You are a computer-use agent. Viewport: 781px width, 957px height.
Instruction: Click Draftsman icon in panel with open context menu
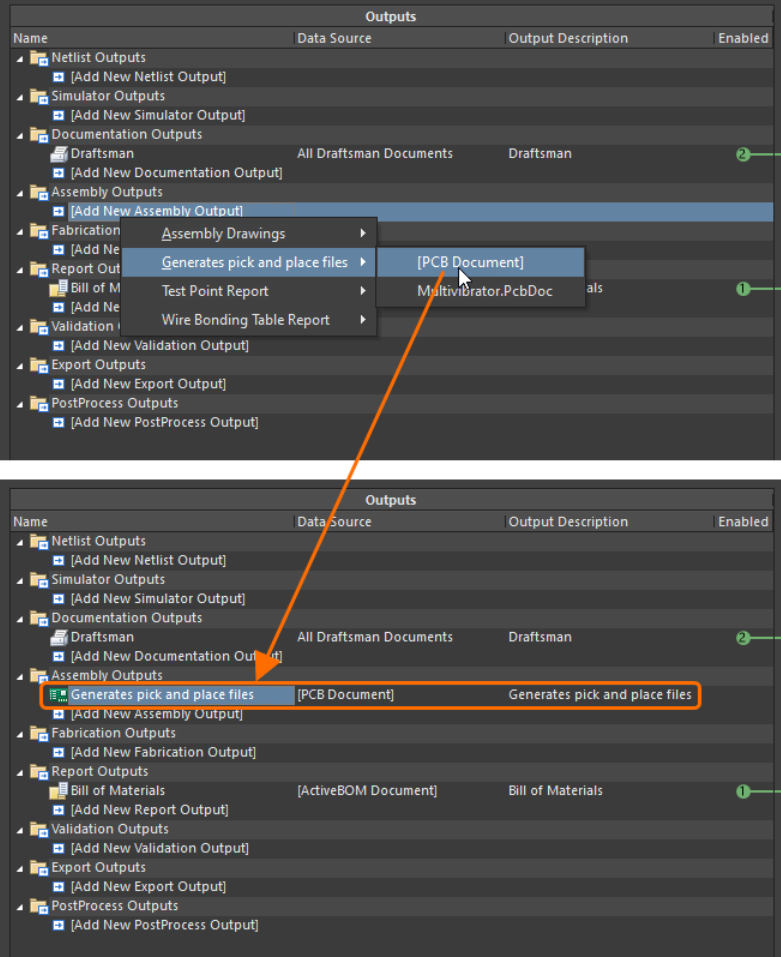58,154
